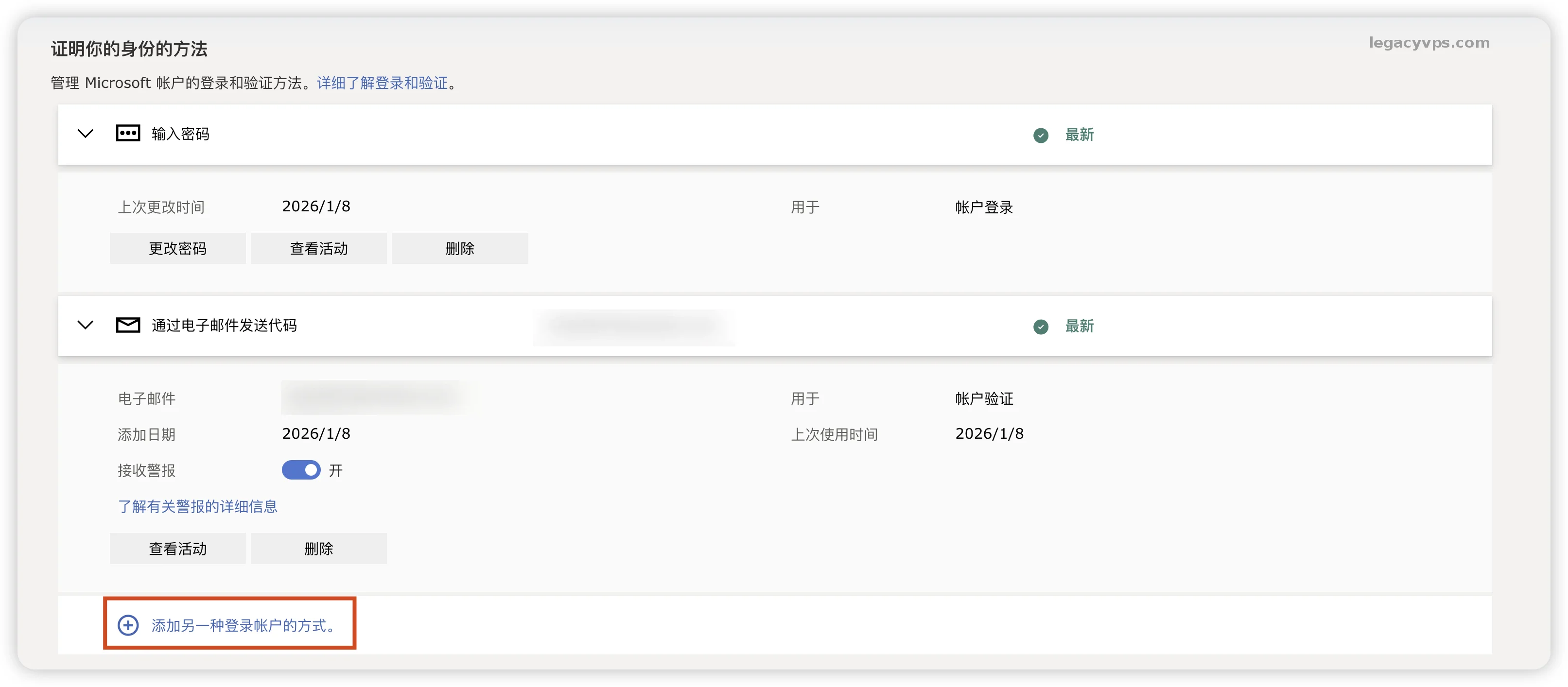Click the 输入密码 header title
This screenshot has width=1568, height=687.
180,134
